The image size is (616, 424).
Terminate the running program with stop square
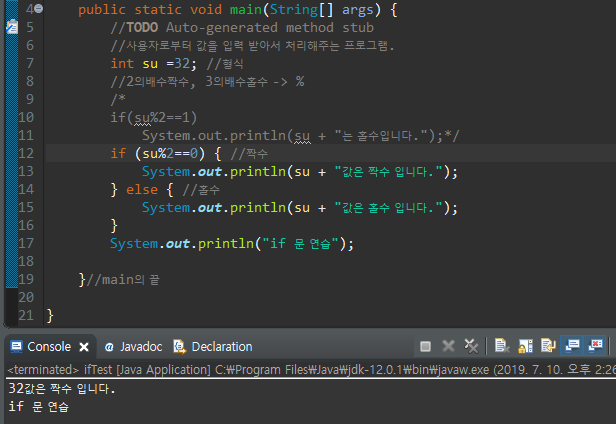click(425, 346)
